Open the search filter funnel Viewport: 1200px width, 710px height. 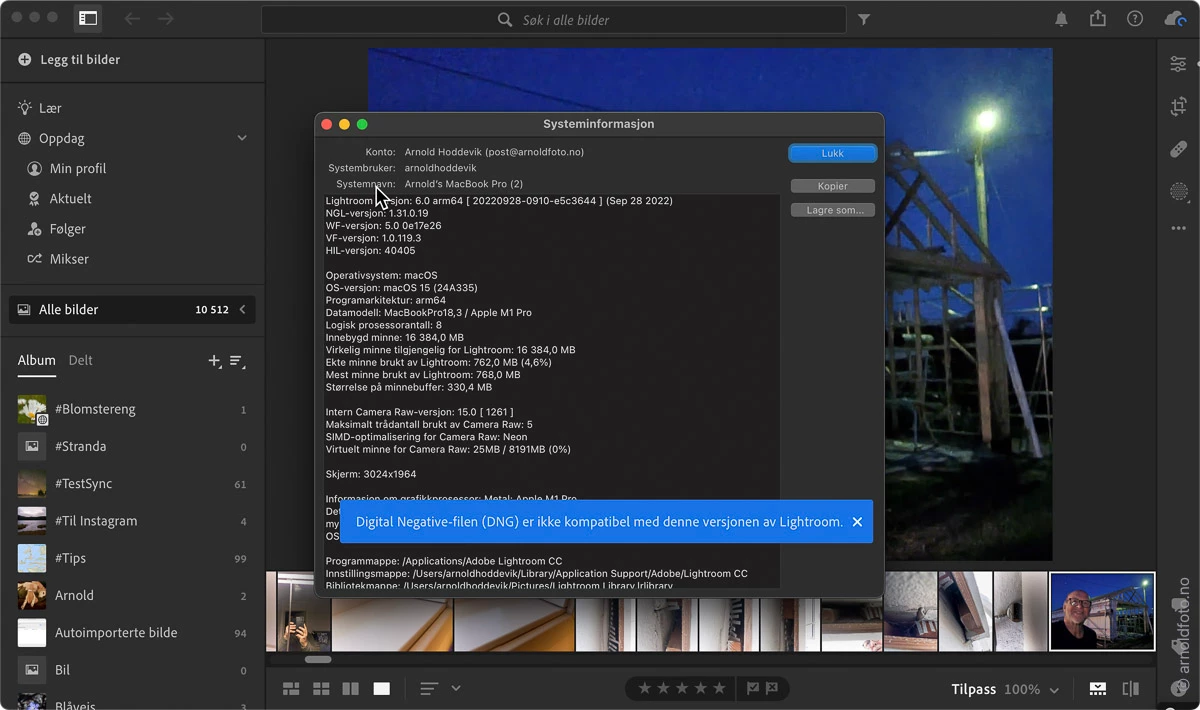pyautogui.click(x=864, y=19)
